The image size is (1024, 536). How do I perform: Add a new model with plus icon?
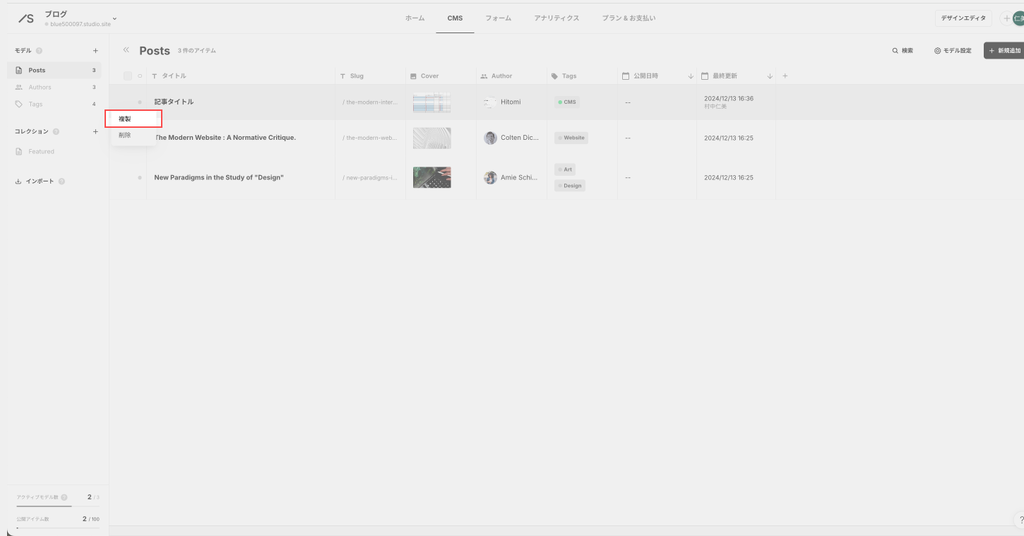[96, 50]
